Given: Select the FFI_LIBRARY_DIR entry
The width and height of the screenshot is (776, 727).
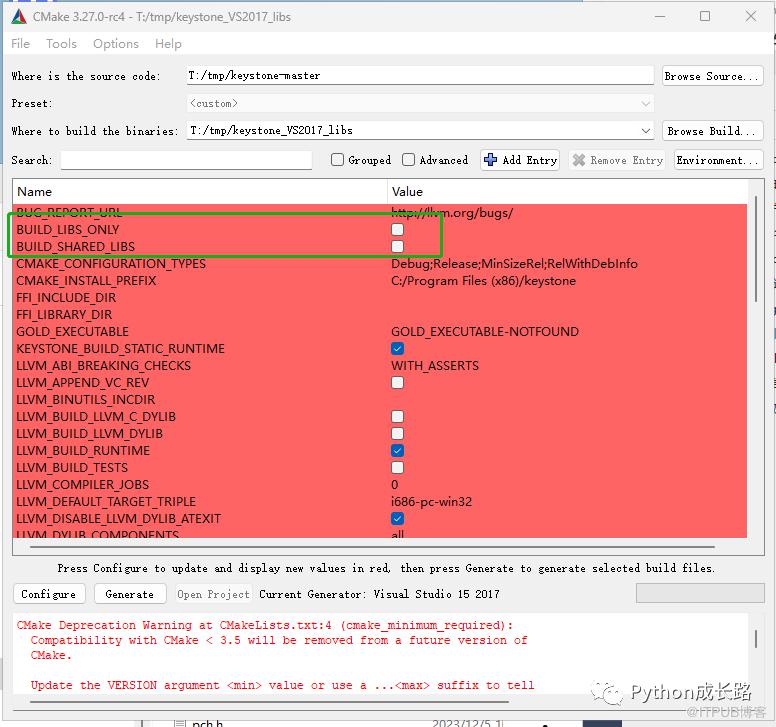Looking at the screenshot, I should 64,315.
